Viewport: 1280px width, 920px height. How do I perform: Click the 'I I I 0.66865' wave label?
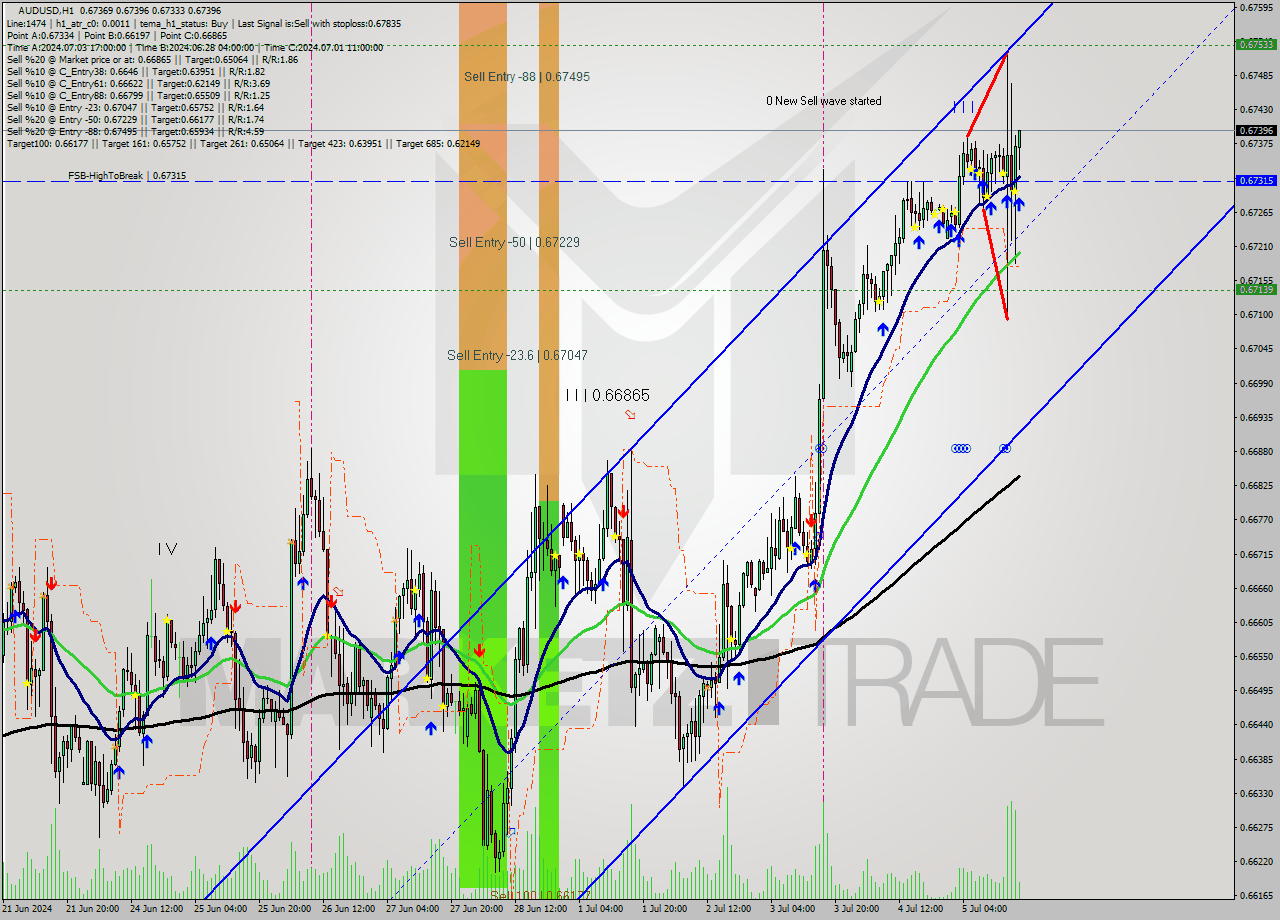point(607,395)
